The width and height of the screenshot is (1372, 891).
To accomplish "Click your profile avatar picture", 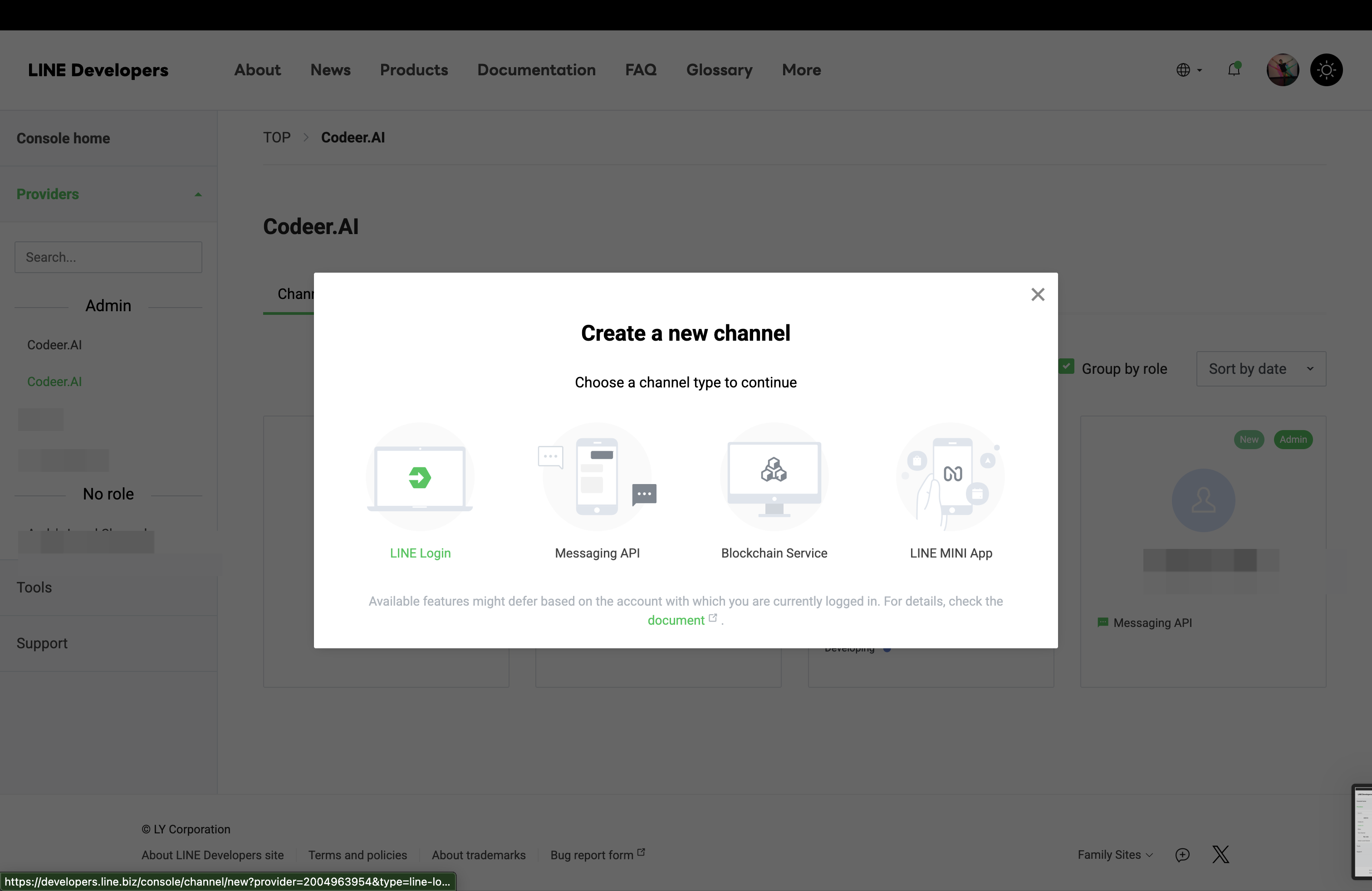I will (x=1282, y=69).
